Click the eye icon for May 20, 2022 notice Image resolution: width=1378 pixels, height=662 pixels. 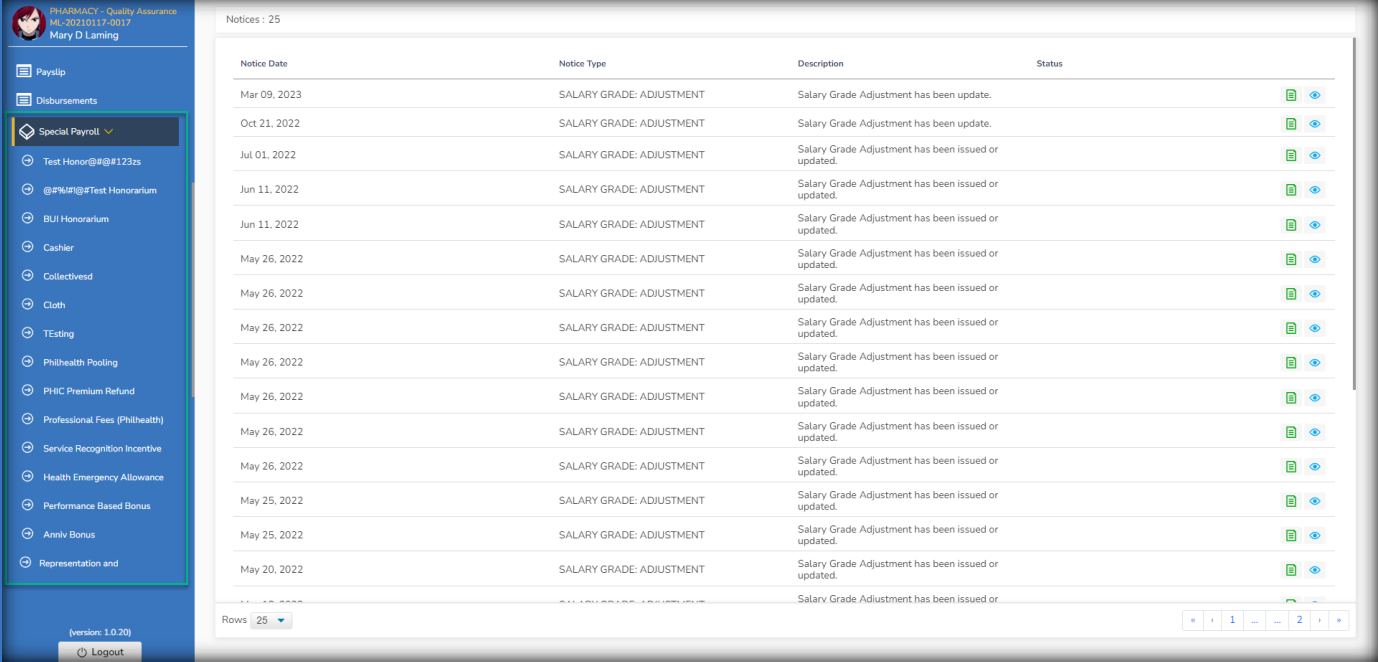[1315, 570]
